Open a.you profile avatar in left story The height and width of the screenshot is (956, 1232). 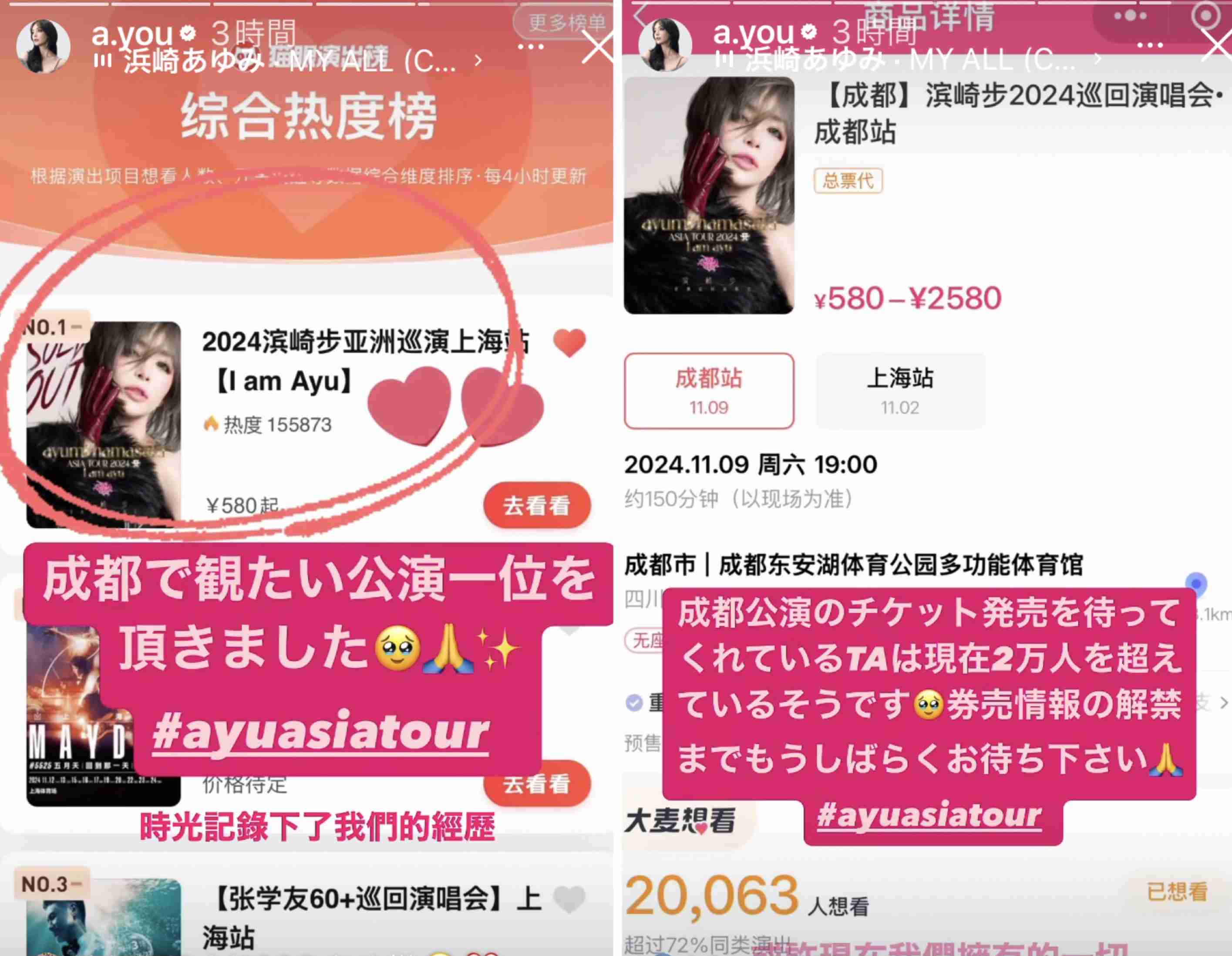point(44,46)
